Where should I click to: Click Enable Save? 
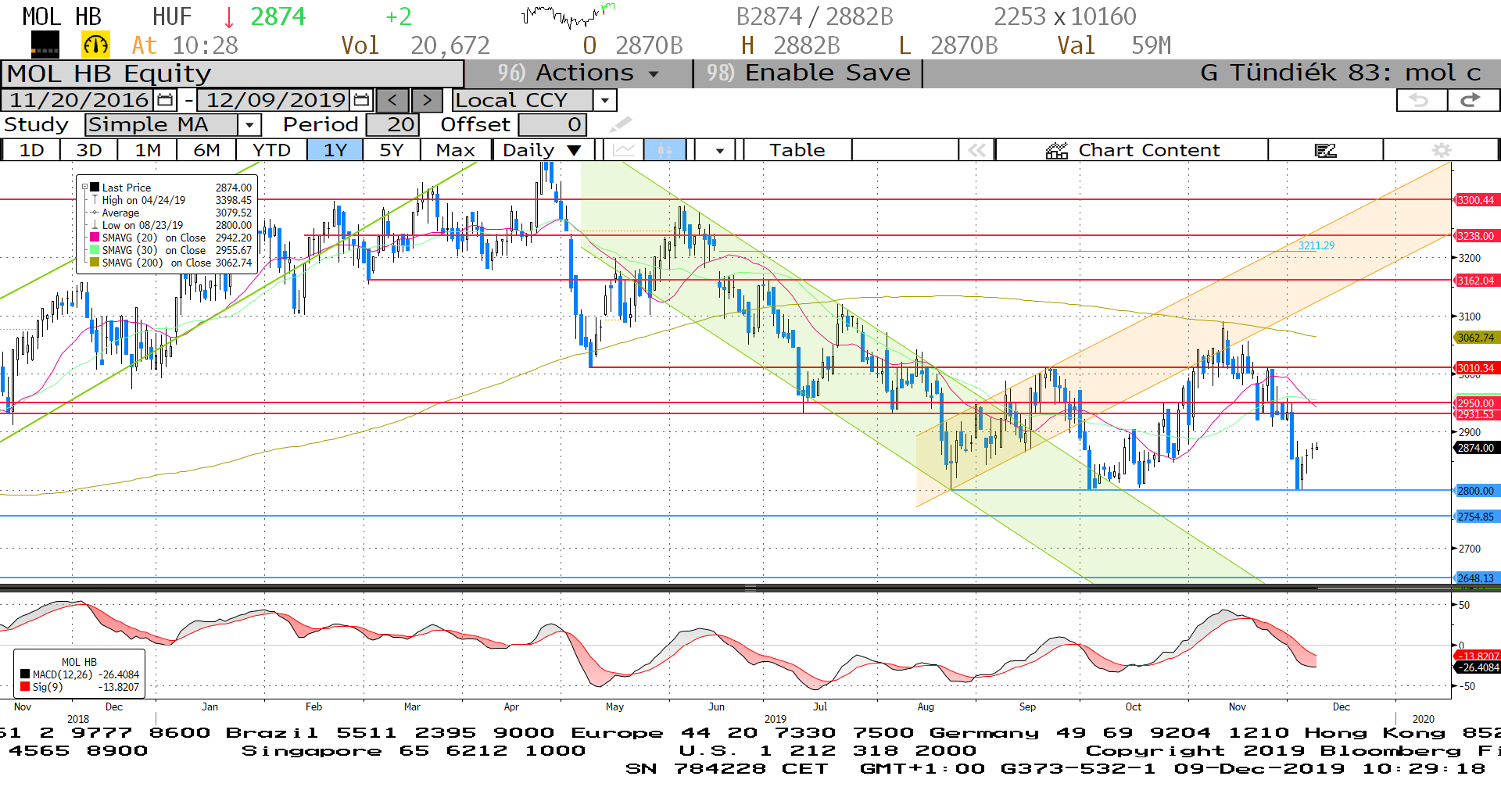click(808, 73)
